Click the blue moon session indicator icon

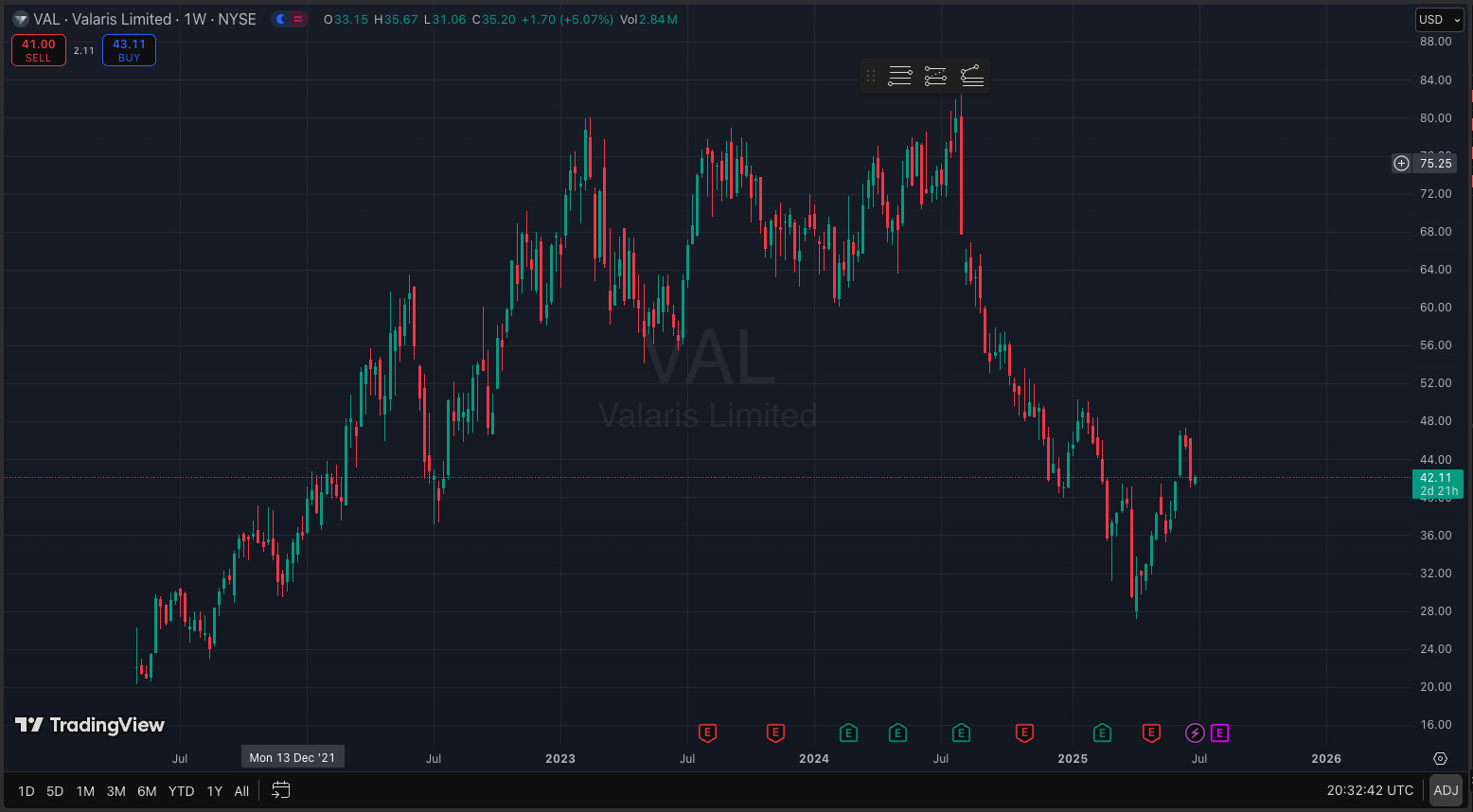coord(280,19)
